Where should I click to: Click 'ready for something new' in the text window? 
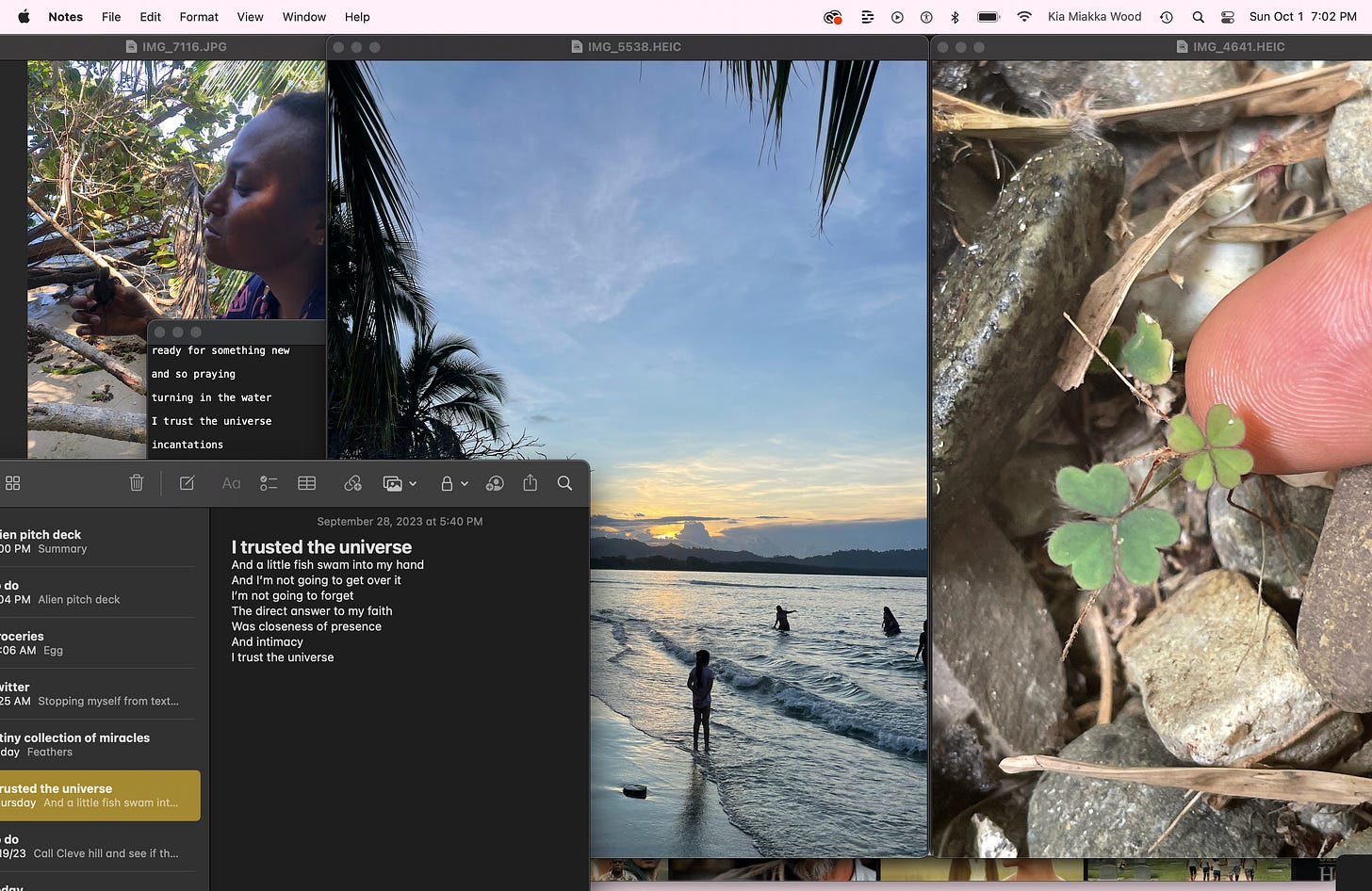point(220,350)
